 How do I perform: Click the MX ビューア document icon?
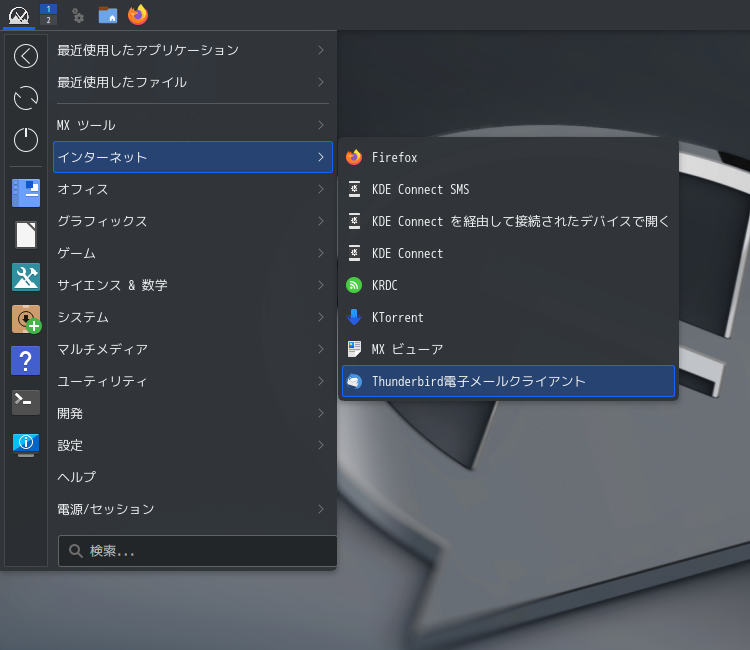(354, 349)
